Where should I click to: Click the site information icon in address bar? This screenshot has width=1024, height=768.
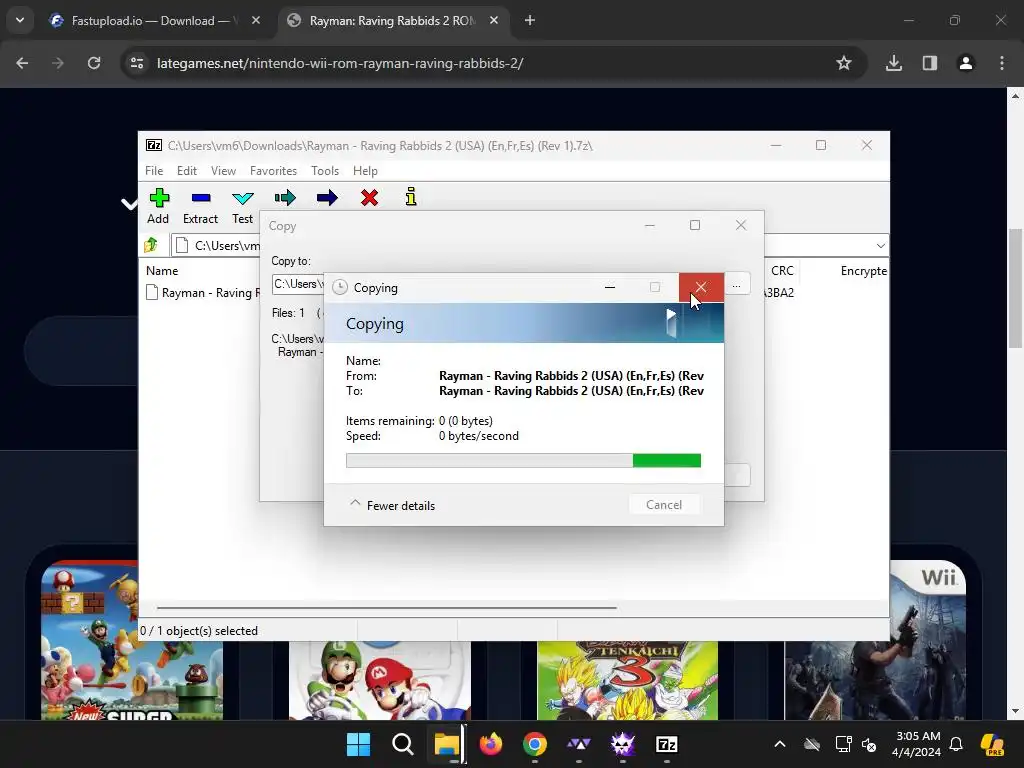point(137,63)
